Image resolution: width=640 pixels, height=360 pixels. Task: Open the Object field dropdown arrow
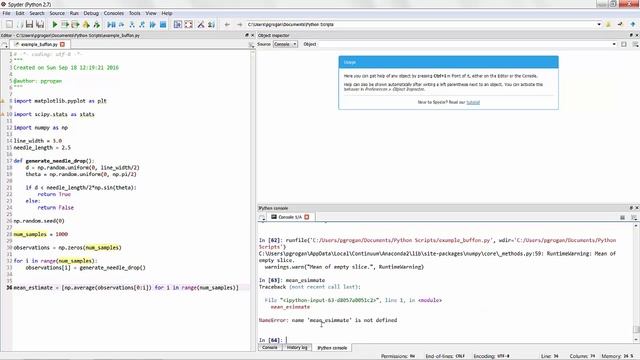pos(614,44)
